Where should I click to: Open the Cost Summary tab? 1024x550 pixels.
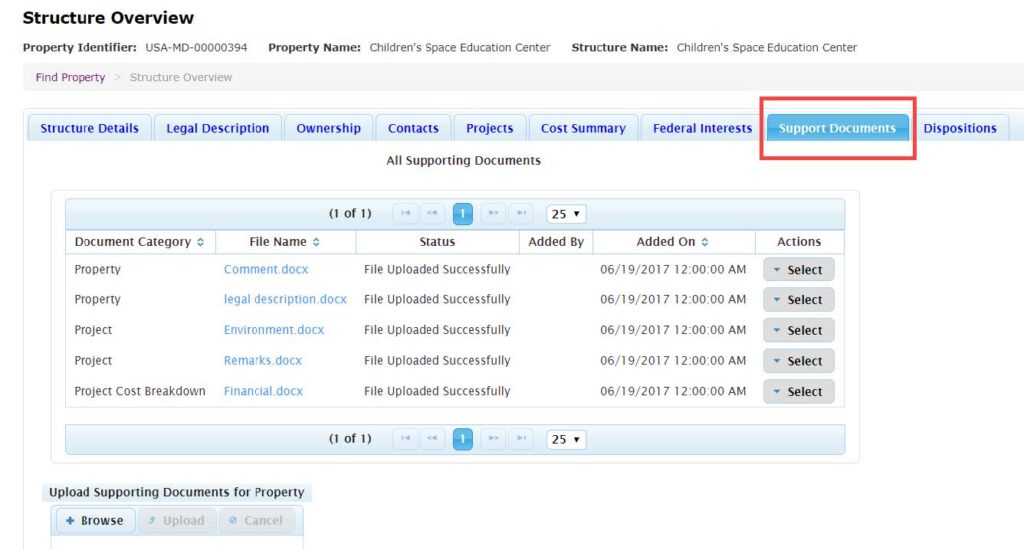click(x=583, y=128)
